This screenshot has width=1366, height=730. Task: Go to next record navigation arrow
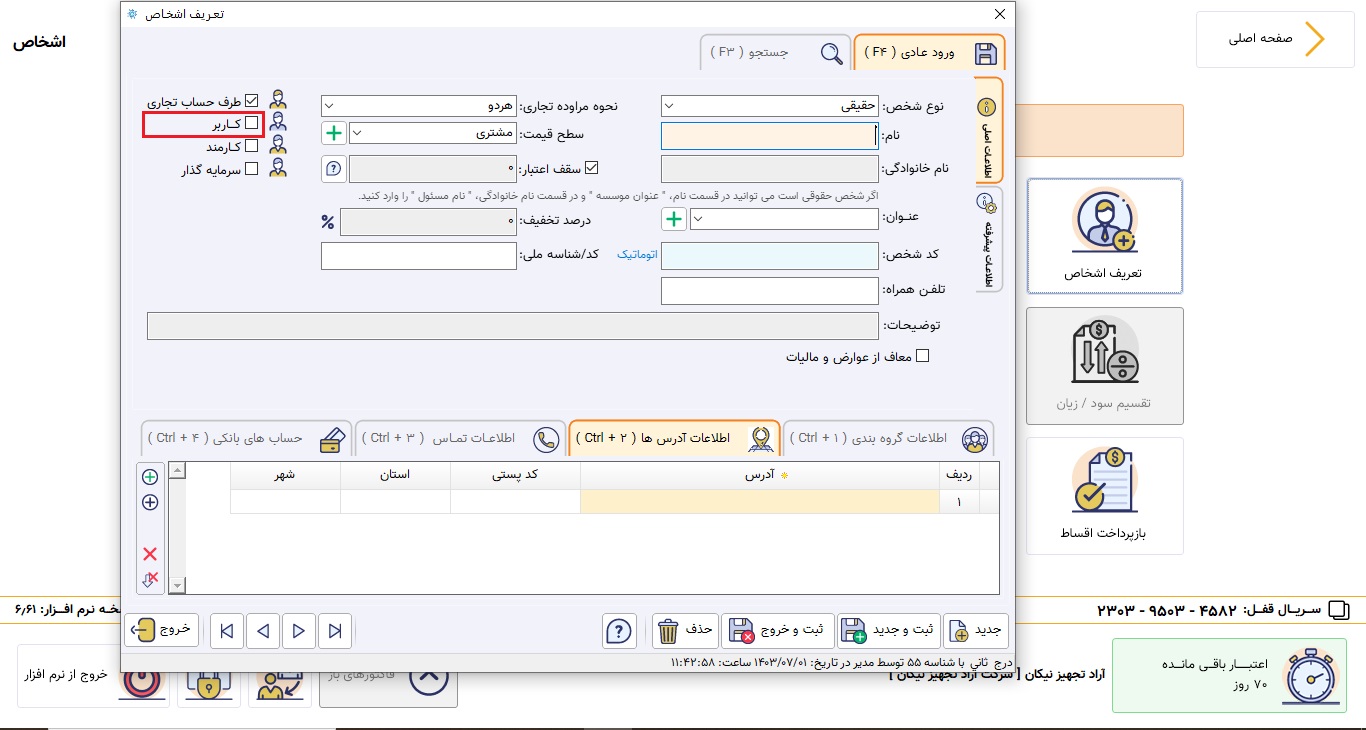299,631
